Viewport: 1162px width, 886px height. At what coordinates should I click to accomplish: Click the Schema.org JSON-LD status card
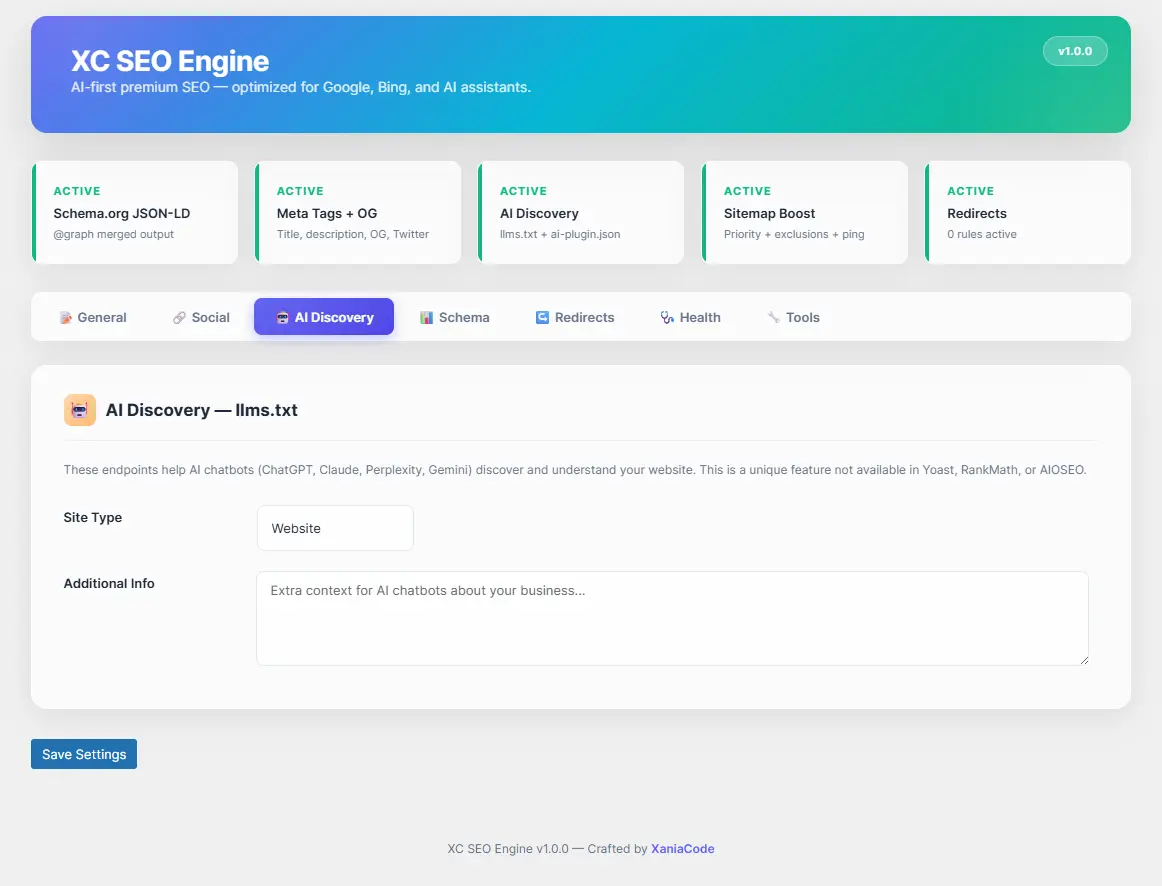click(135, 213)
